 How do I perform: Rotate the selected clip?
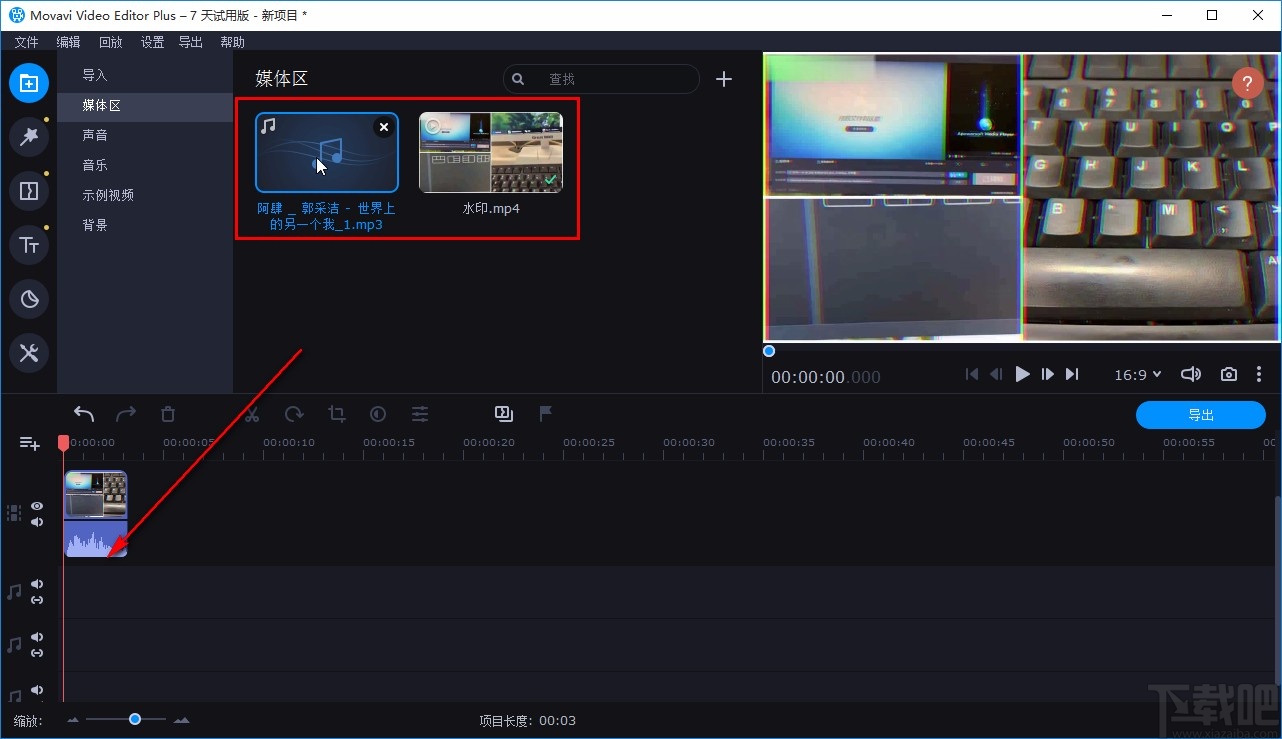pyautogui.click(x=294, y=414)
